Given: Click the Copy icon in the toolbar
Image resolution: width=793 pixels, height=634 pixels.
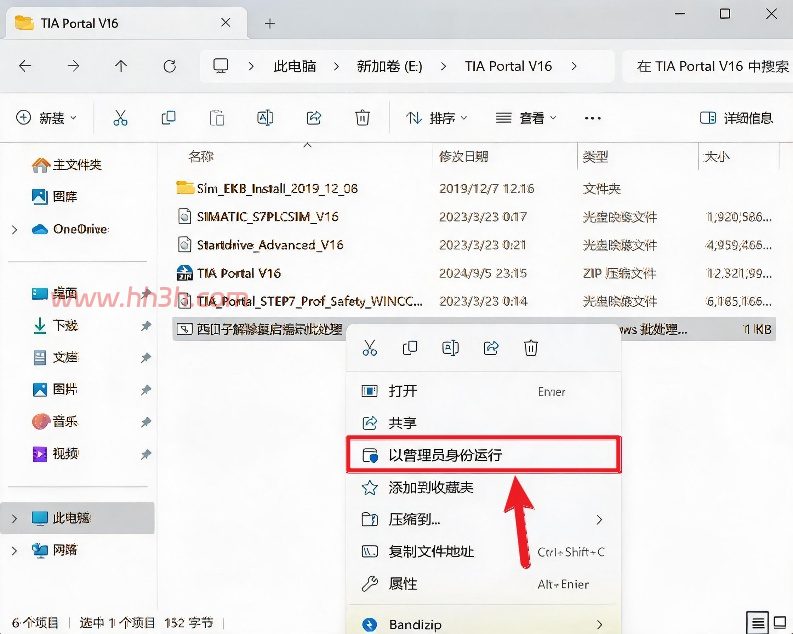Looking at the screenshot, I should (x=168, y=118).
